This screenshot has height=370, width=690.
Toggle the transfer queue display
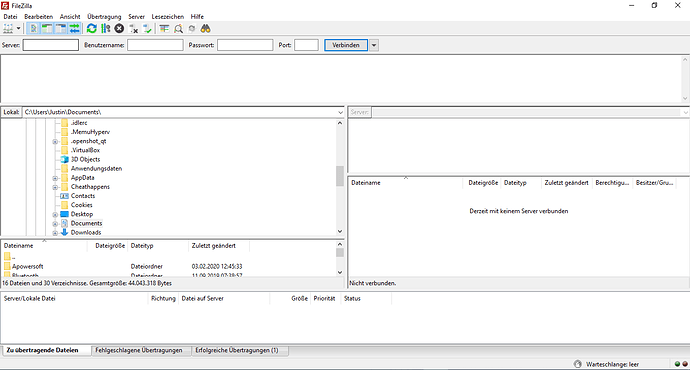74,29
